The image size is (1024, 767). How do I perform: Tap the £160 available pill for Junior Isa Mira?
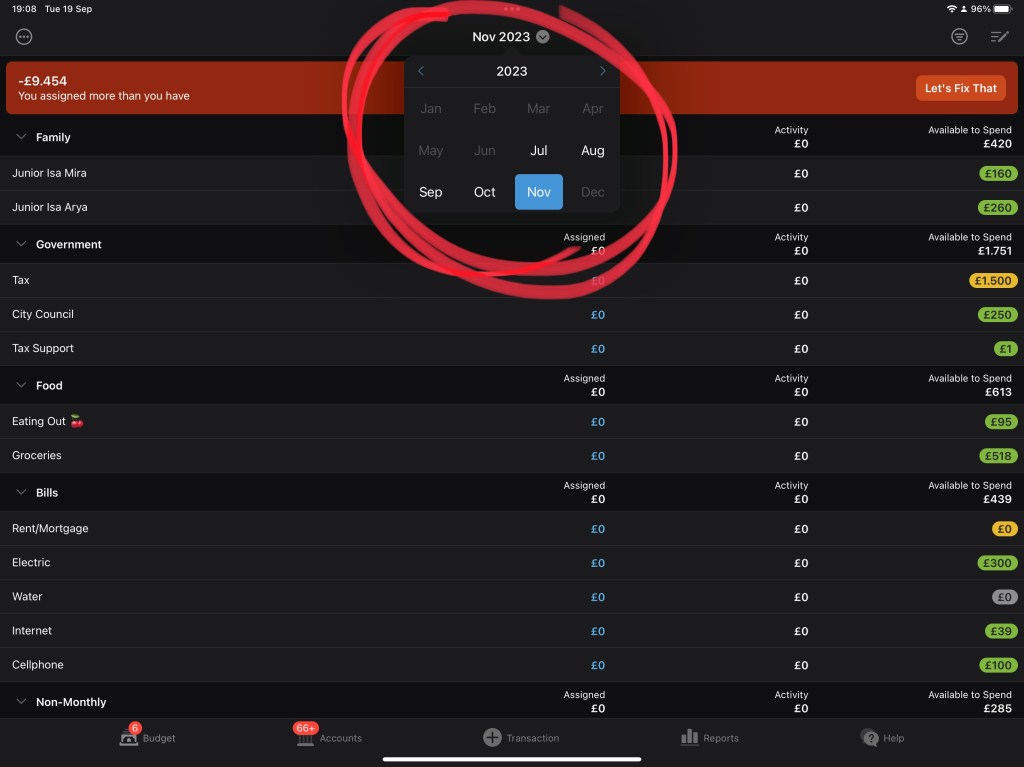997,173
